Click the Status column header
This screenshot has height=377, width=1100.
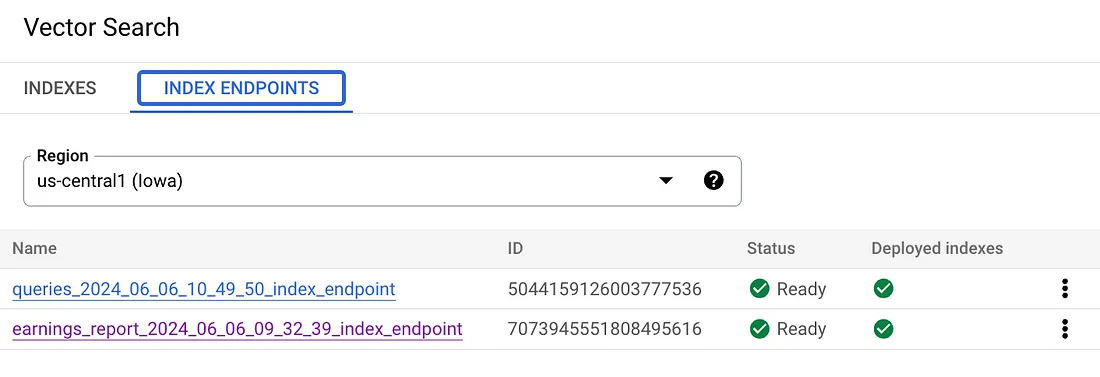coord(771,249)
